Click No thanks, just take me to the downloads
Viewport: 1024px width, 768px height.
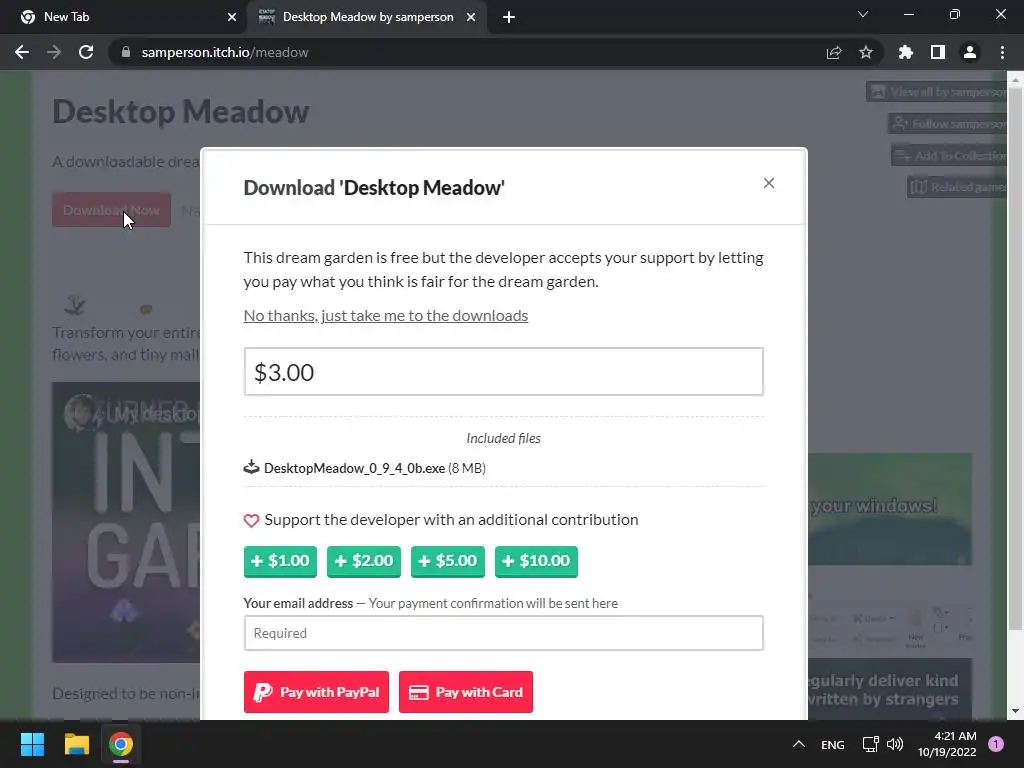[386, 315]
